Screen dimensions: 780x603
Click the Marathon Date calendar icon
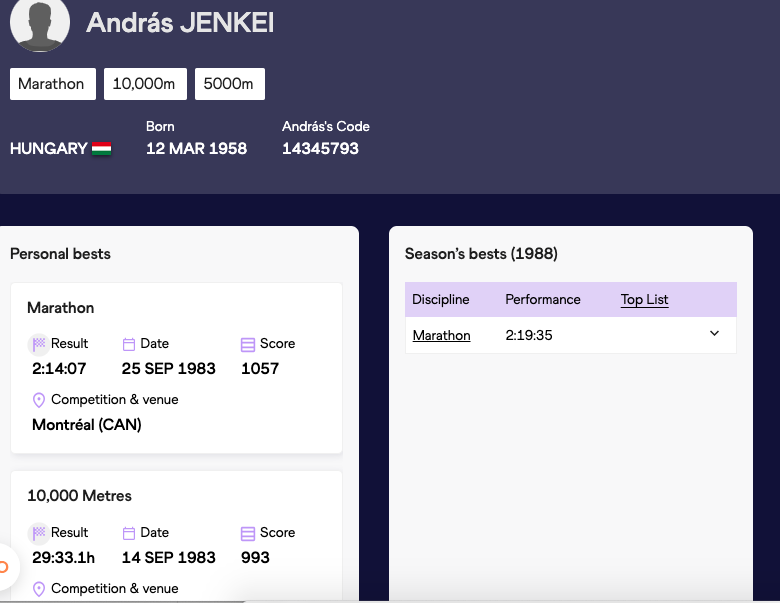(129, 344)
